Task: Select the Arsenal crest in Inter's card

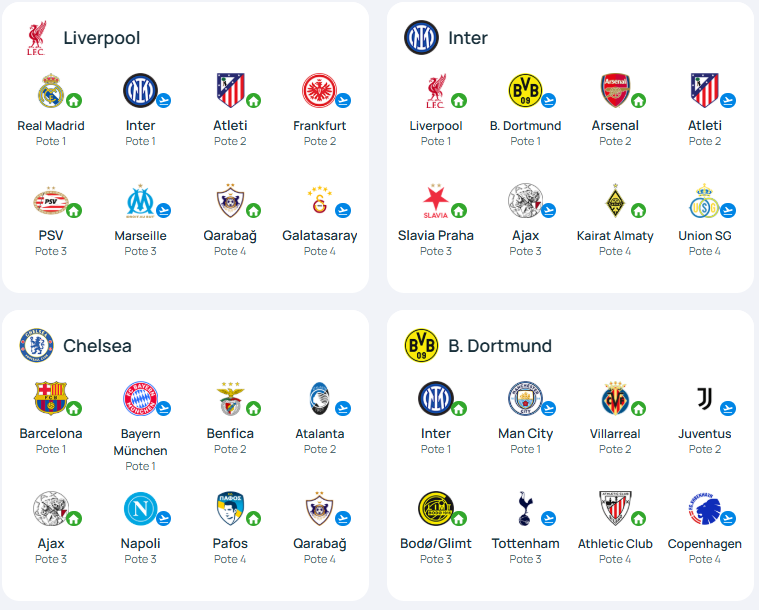Action: point(615,91)
